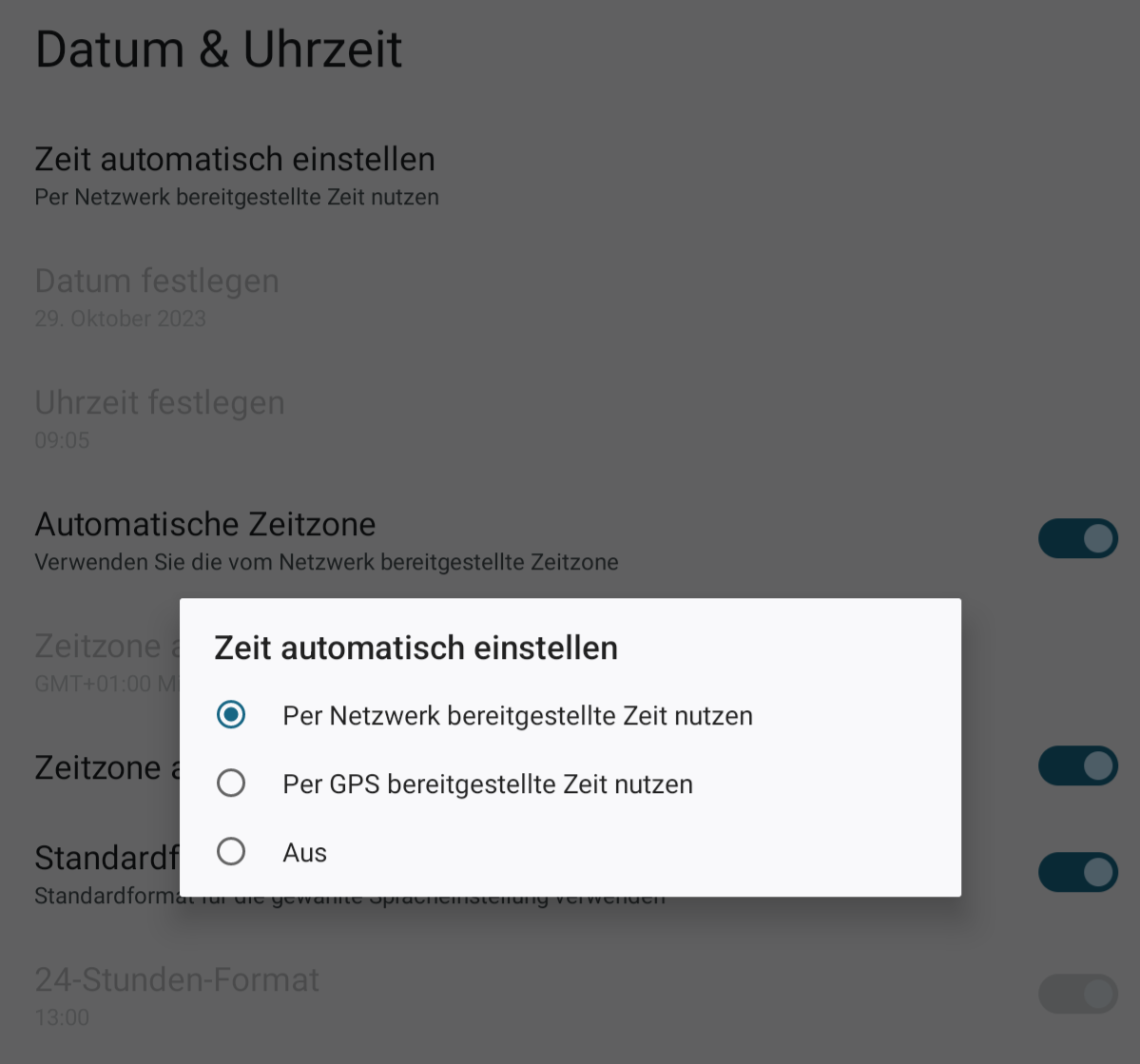Click the '24-Stunden-Format' row title
The image size is (1140, 1064).
click(x=177, y=979)
